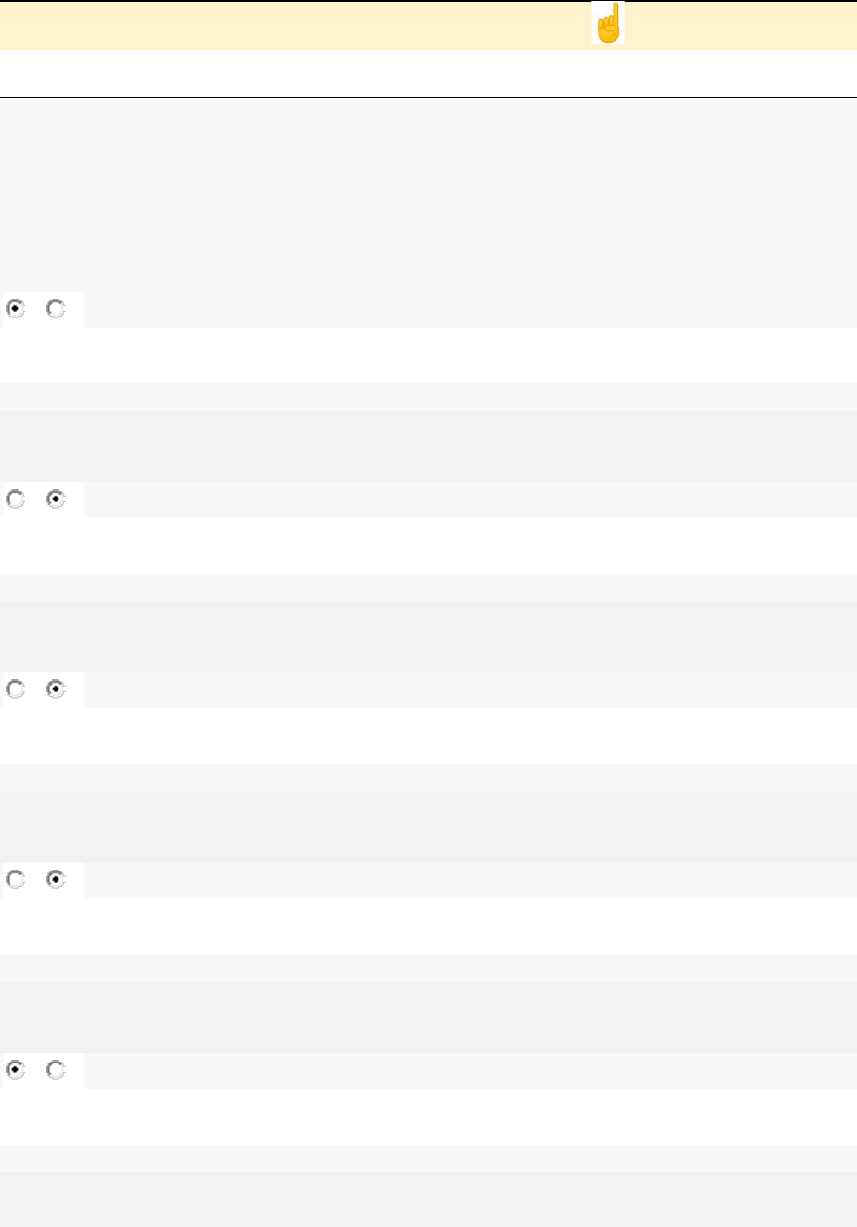This screenshot has width=857, height=1227.
Task: Choose the right radio button in fifth row
Action: pyautogui.click(x=56, y=1071)
